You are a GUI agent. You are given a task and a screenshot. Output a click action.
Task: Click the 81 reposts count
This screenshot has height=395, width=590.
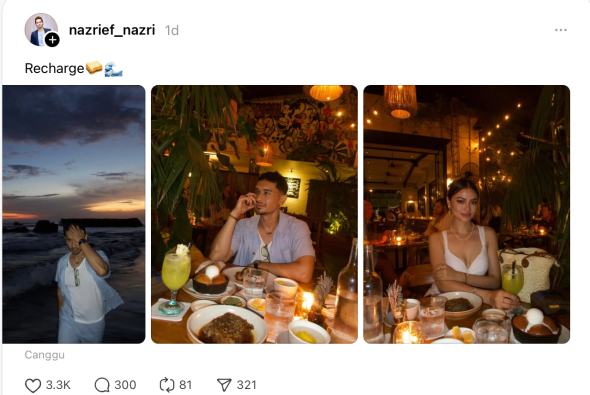click(x=186, y=385)
